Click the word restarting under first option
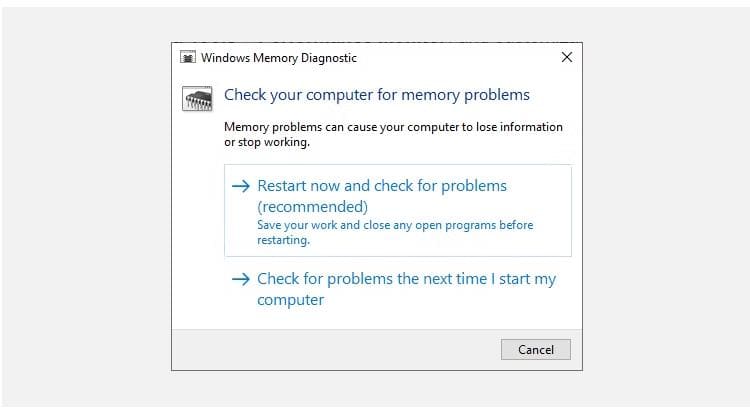Image resolution: width=750 pixels, height=409 pixels. (283, 240)
